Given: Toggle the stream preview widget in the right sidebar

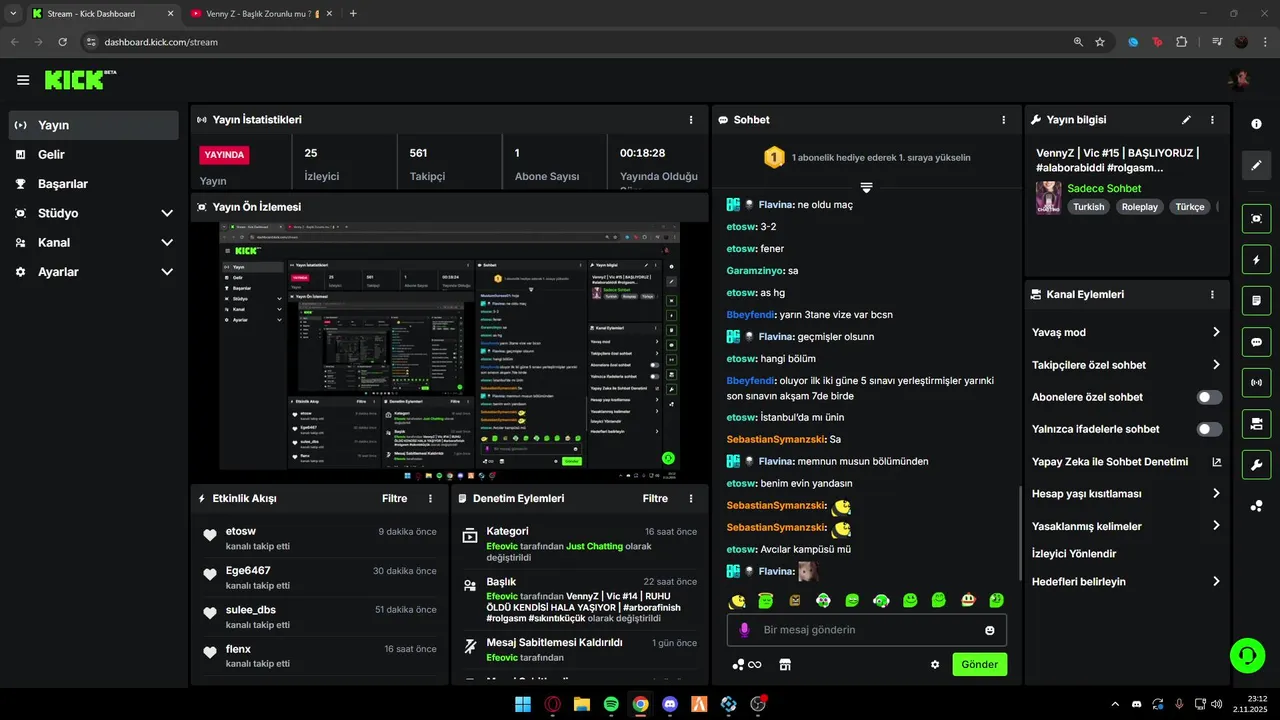Looking at the screenshot, I should pyautogui.click(x=1256, y=218).
